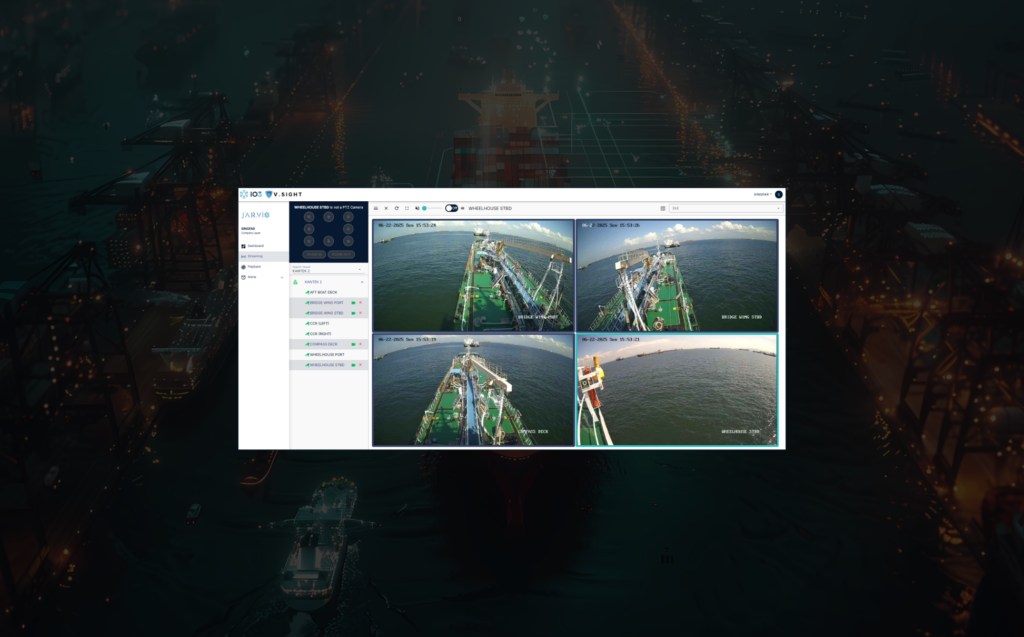Click the red X beside BRIDGE WING PORT
The height and width of the screenshot is (637, 1024).
tap(361, 302)
